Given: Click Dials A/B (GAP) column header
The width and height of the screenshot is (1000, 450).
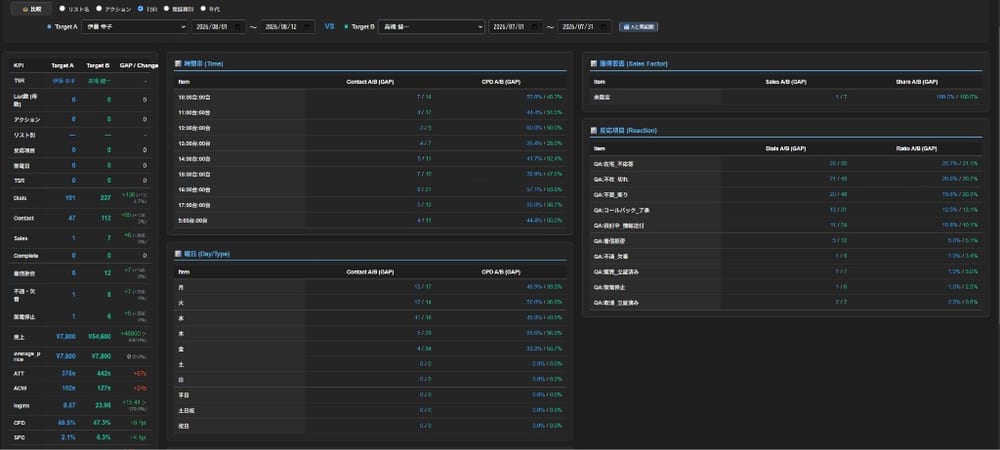Looking at the screenshot, I should (x=786, y=148).
